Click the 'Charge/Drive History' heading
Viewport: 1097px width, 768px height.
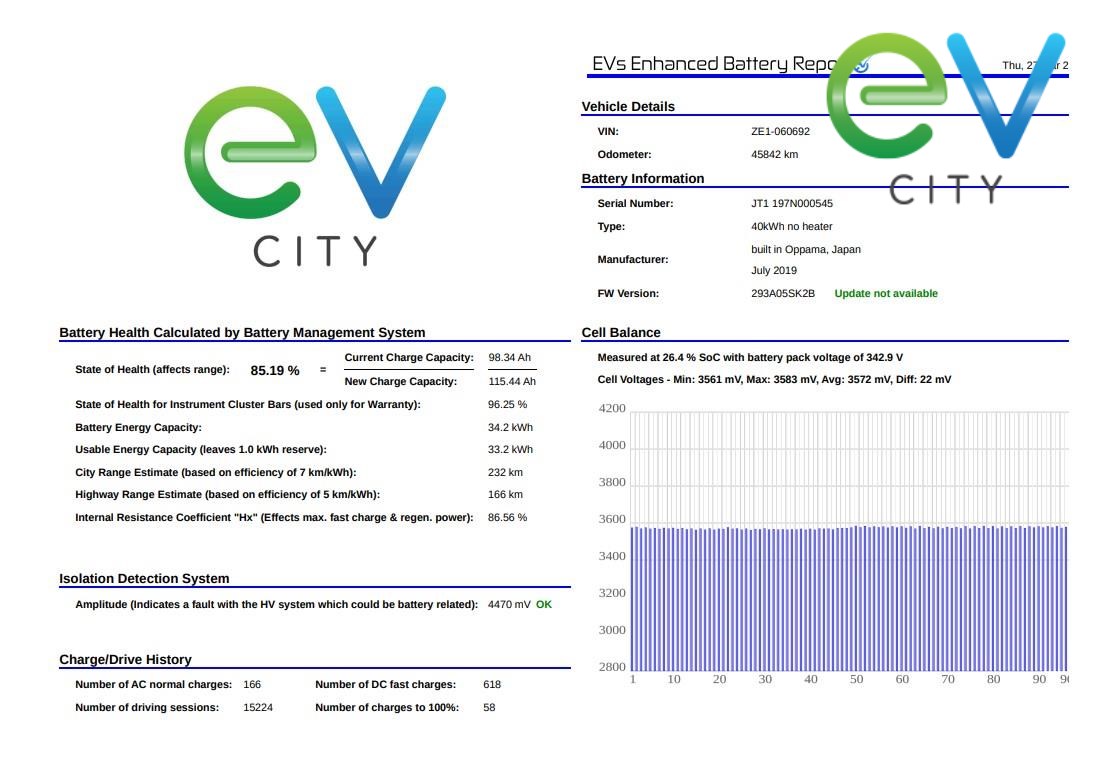click(125, 660)
